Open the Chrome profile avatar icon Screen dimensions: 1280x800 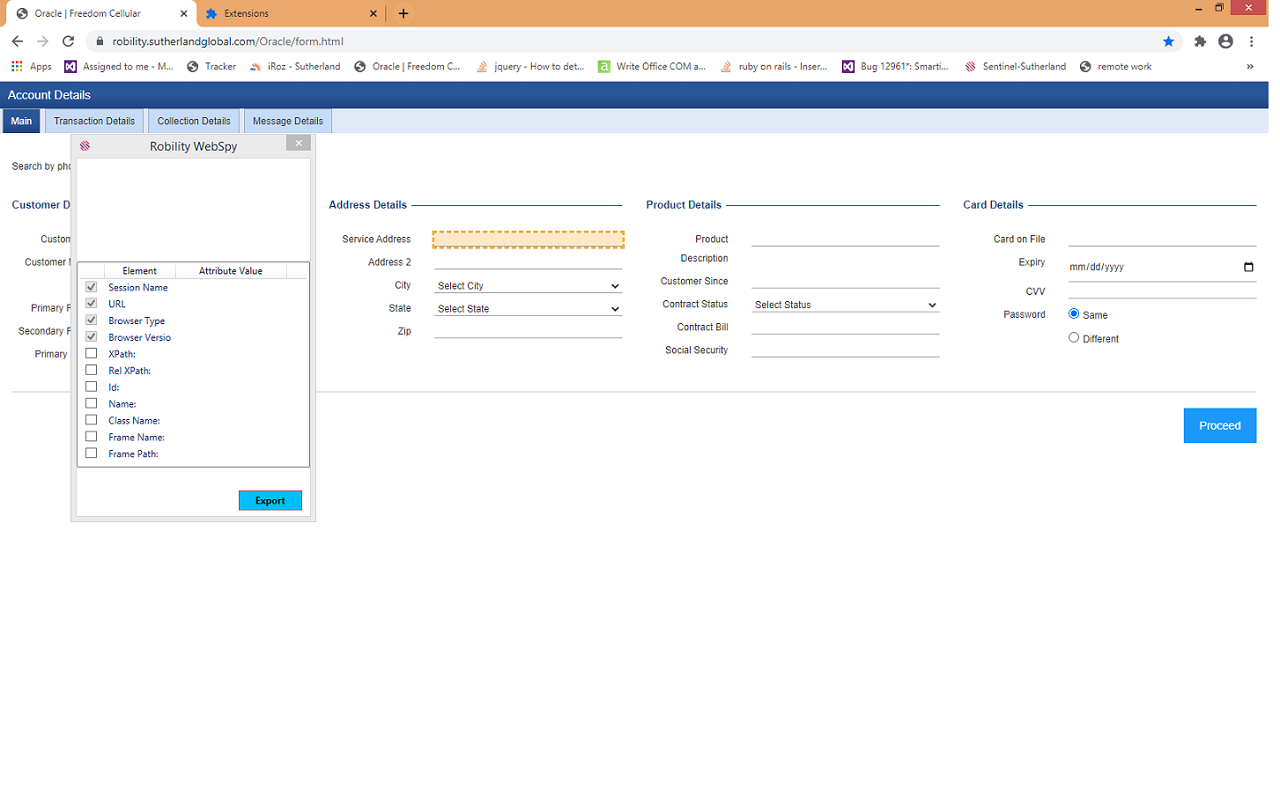(x=1226, y=41)
